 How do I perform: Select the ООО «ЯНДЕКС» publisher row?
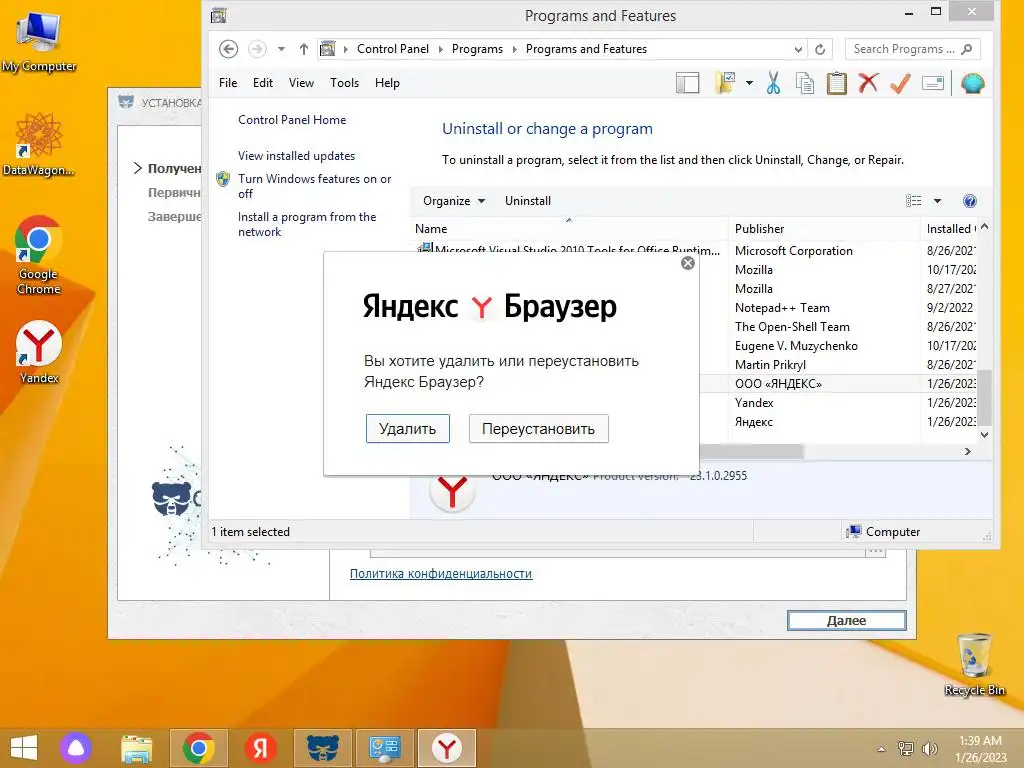pos(778,383)
